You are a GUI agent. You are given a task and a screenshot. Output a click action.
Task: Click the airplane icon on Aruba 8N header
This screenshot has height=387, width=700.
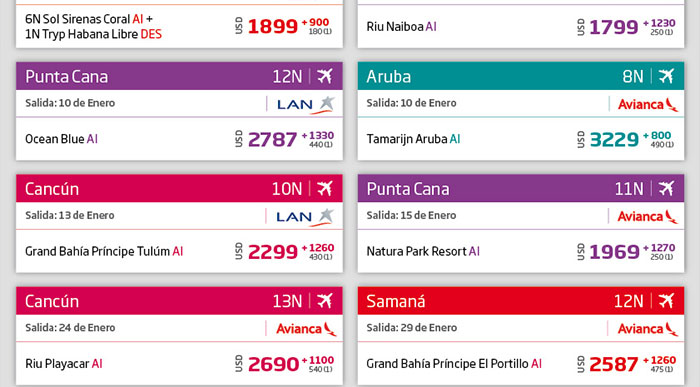[666, 76]
